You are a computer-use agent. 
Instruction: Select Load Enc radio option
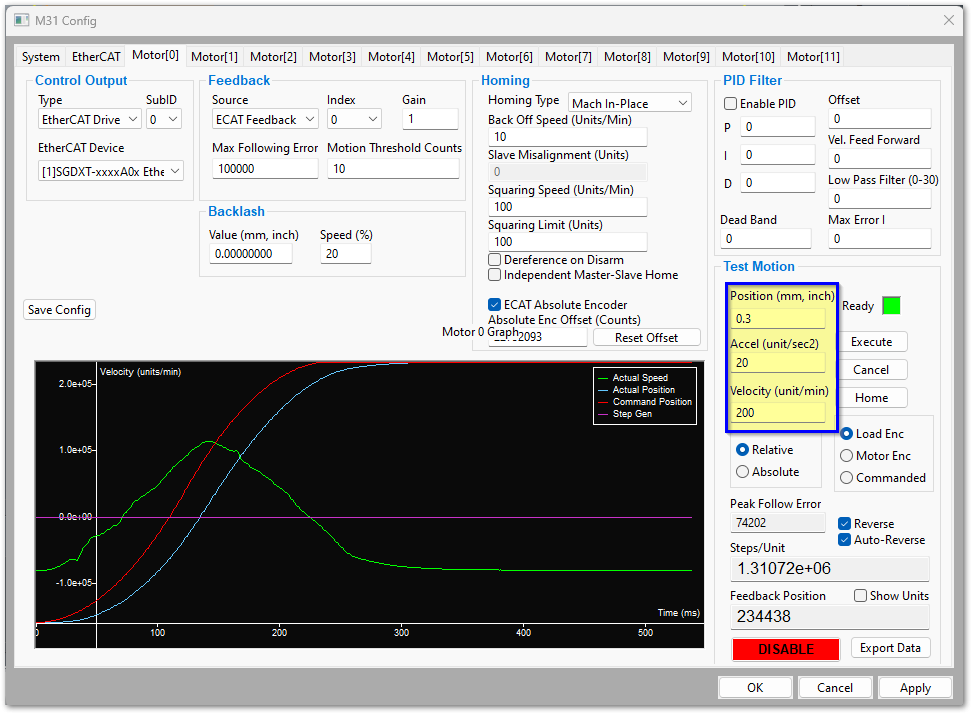[x=846, y=434]
